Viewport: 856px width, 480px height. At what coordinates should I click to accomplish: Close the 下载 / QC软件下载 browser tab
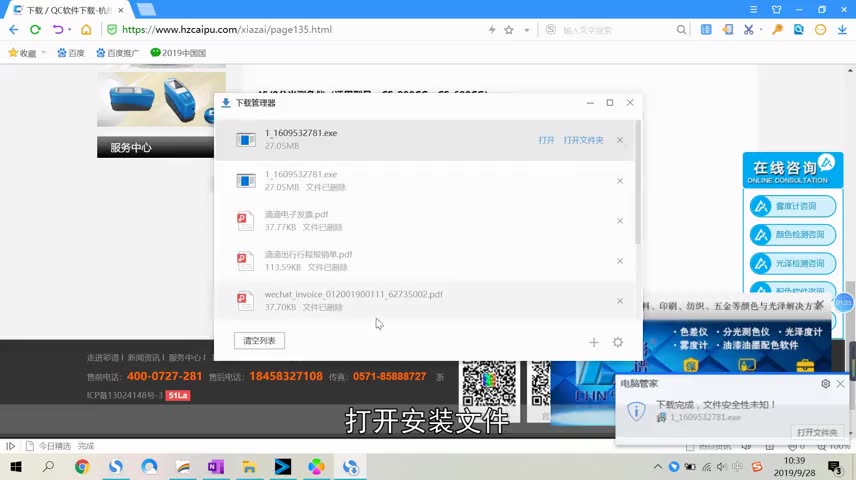(121, 10)
